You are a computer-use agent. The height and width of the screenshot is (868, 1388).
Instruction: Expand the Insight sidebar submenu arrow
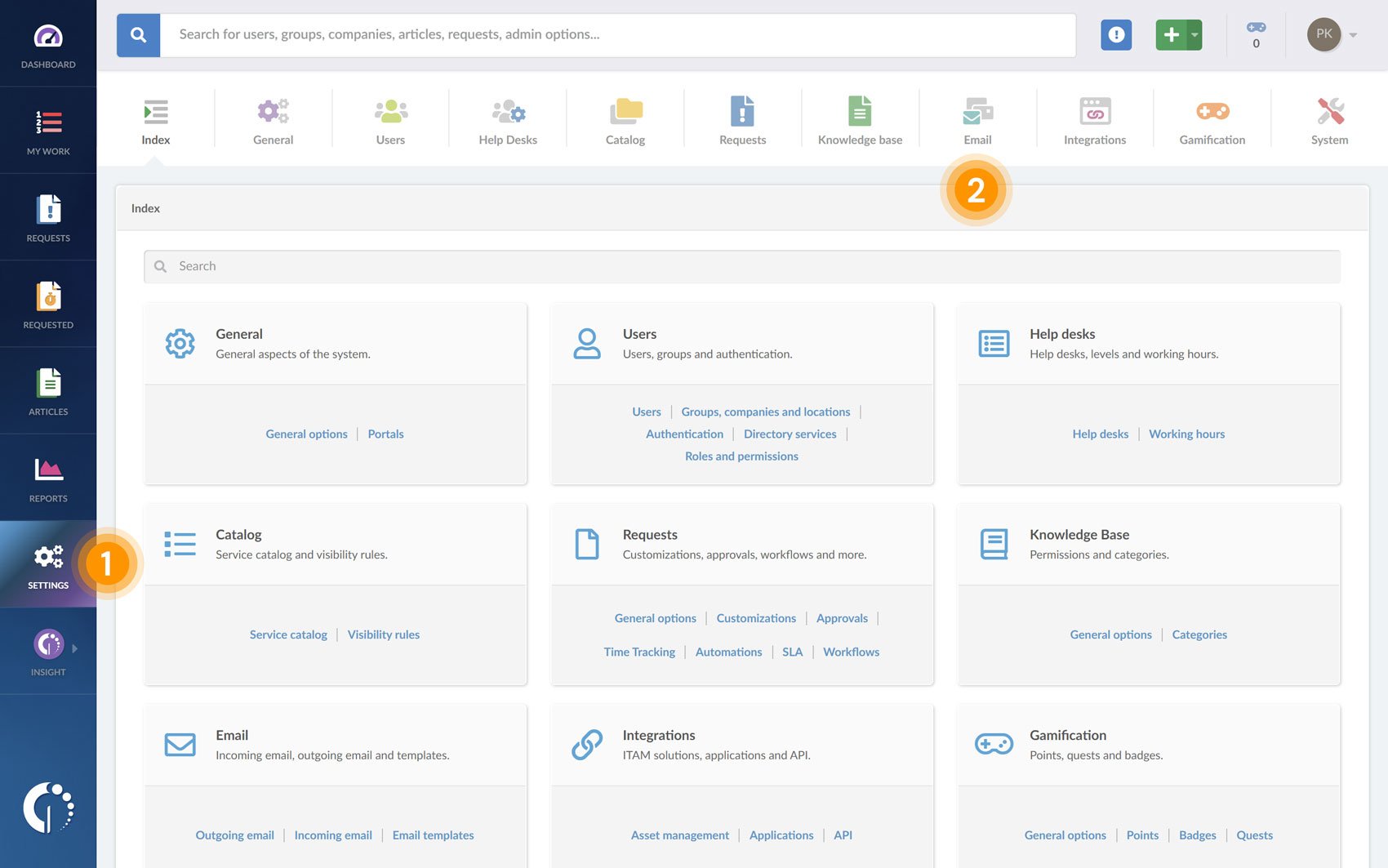[75, 648]
